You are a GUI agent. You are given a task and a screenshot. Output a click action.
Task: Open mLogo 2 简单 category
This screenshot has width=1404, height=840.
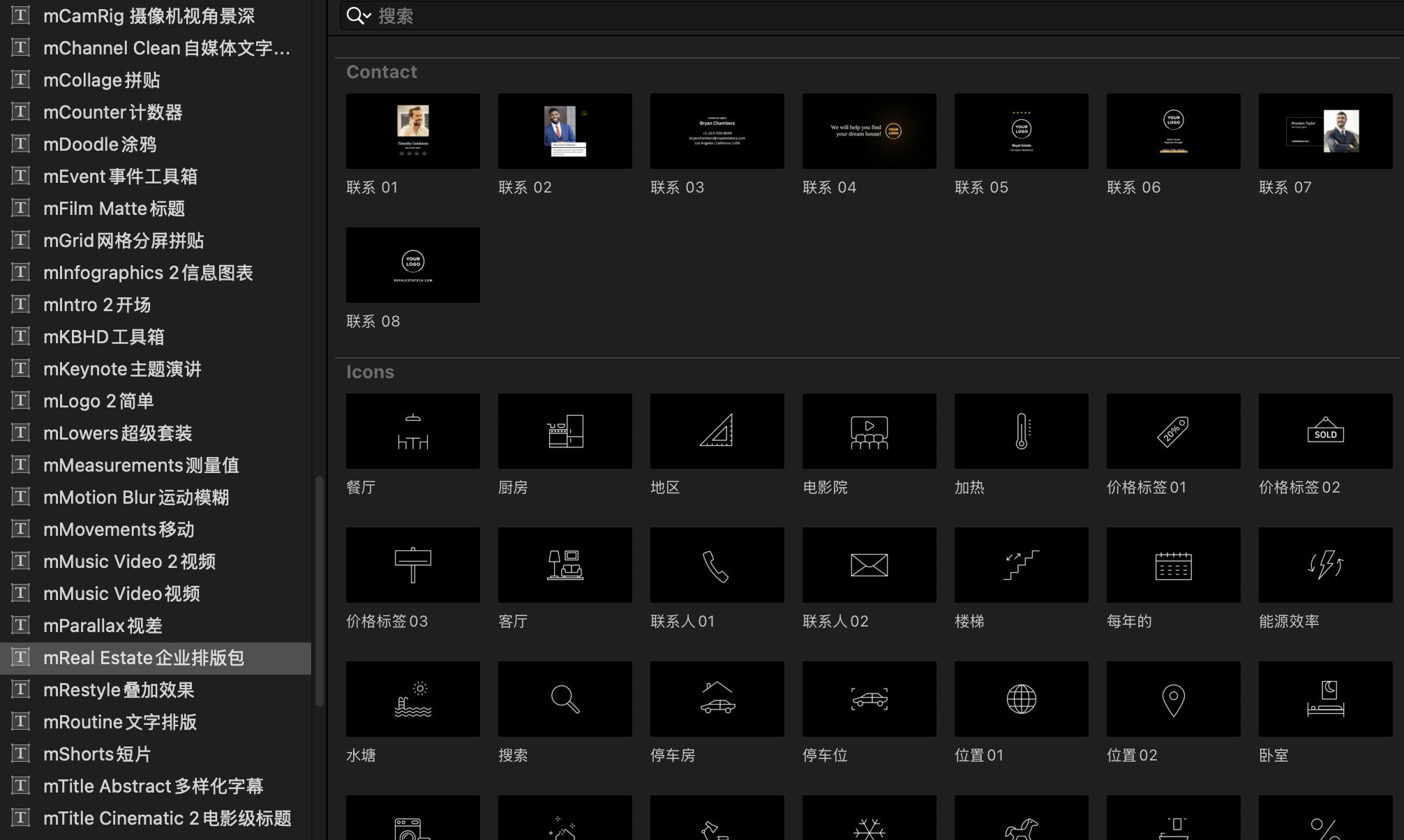pos(156,401)
